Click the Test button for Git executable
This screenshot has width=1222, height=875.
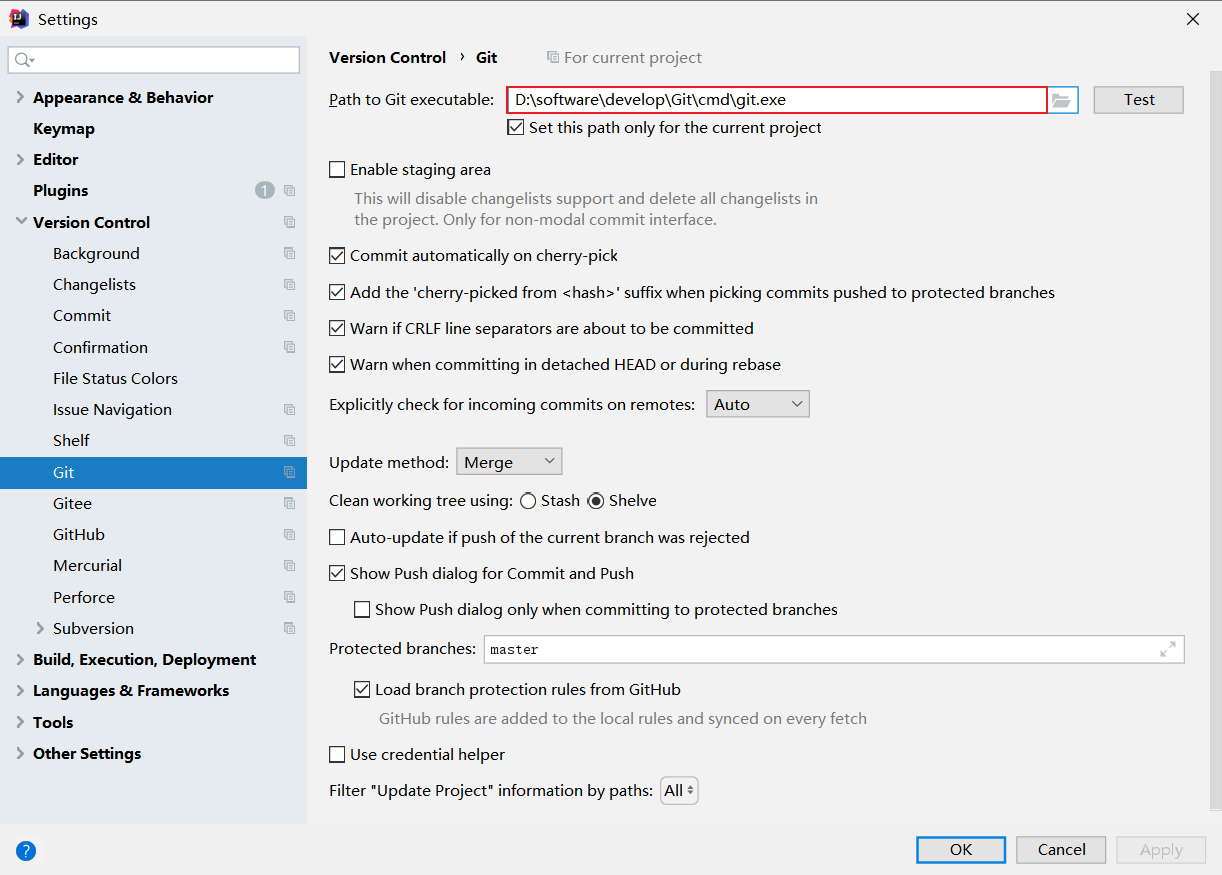pos(1139,100)
